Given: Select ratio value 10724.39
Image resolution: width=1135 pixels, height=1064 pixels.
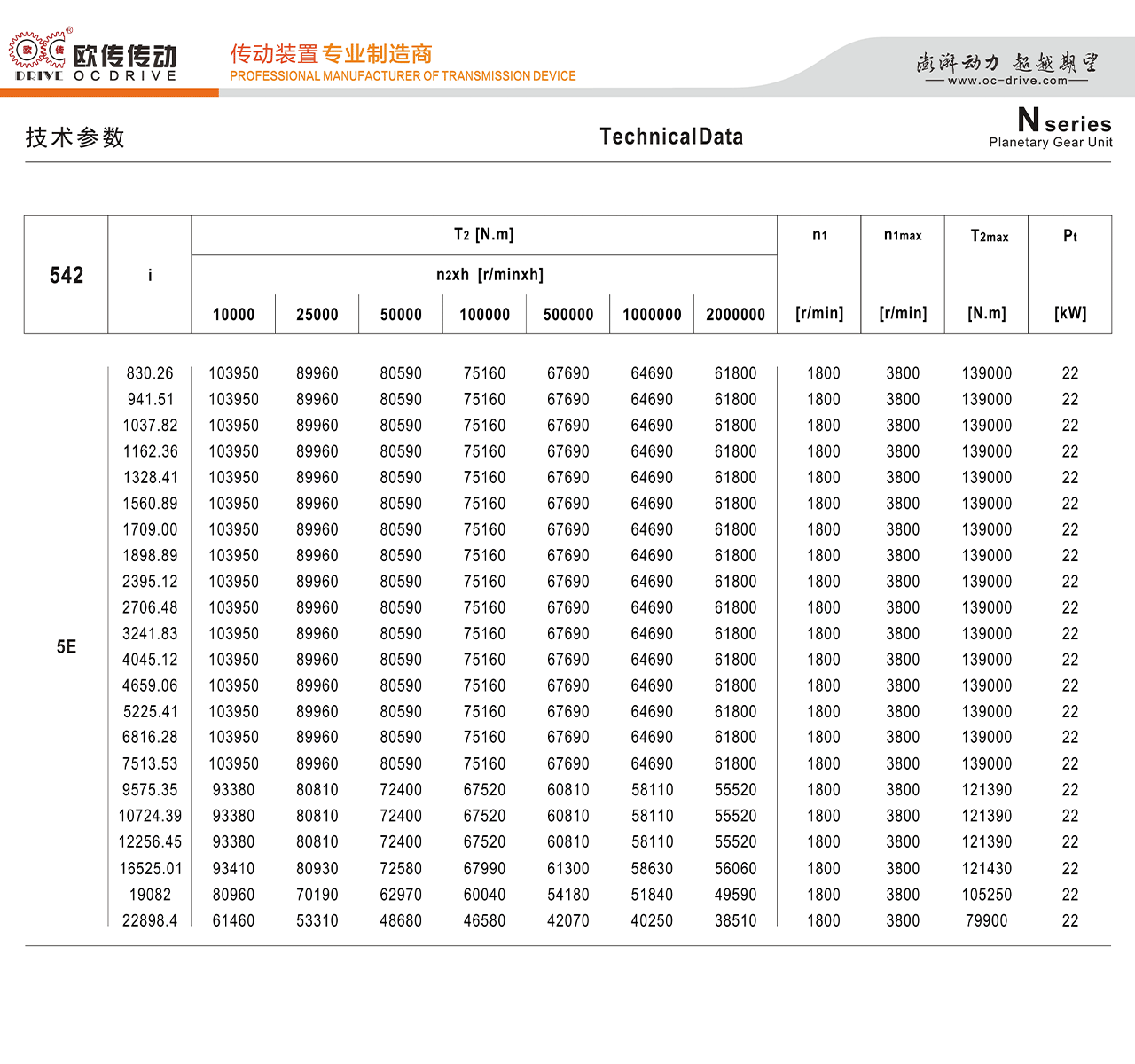Looking at the screenshot, I should tap(150, 816).
